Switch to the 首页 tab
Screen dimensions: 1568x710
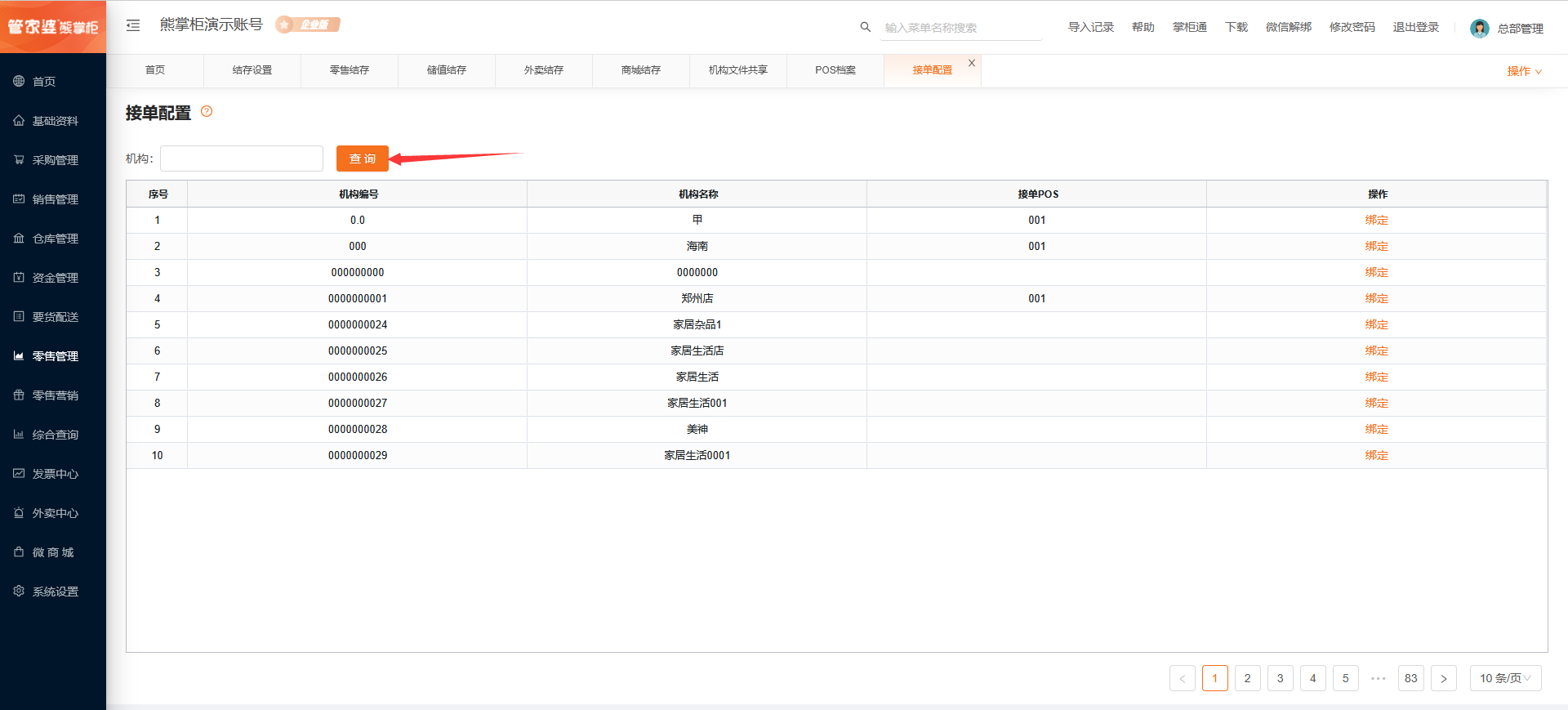pos(155,70)
